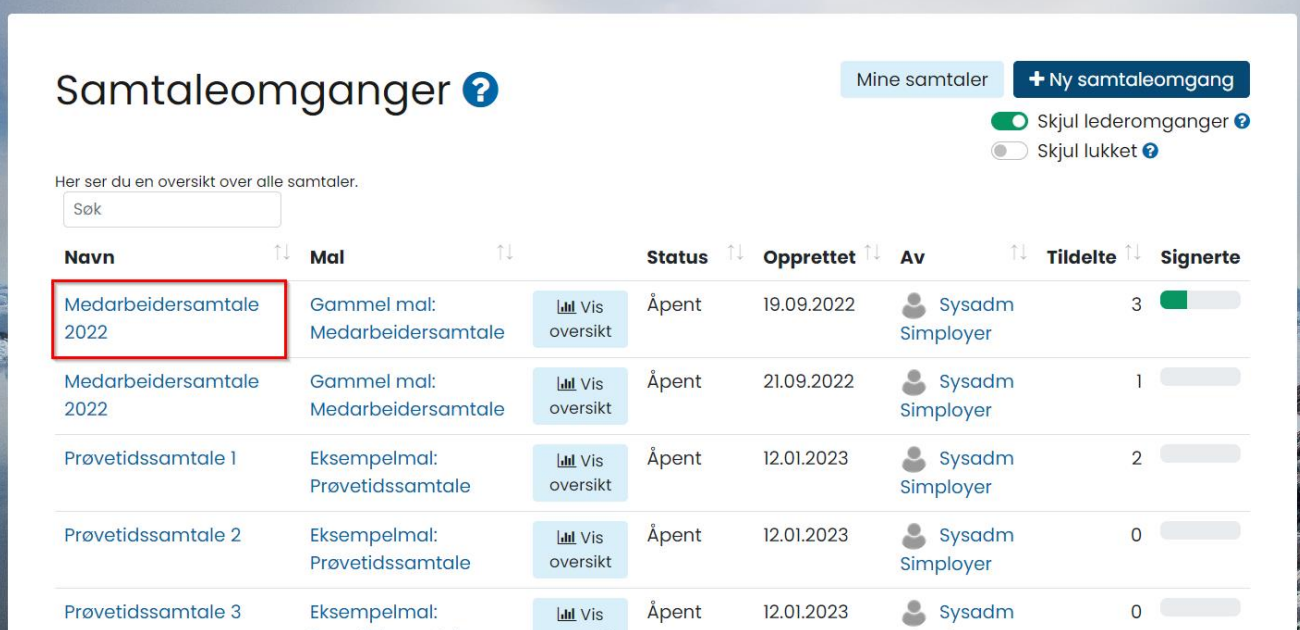The height and width of the screenshot is (630, 1300).
Task: Click Sysadm user avatar in 21.09.2022 row
Action: pos(914,382)
